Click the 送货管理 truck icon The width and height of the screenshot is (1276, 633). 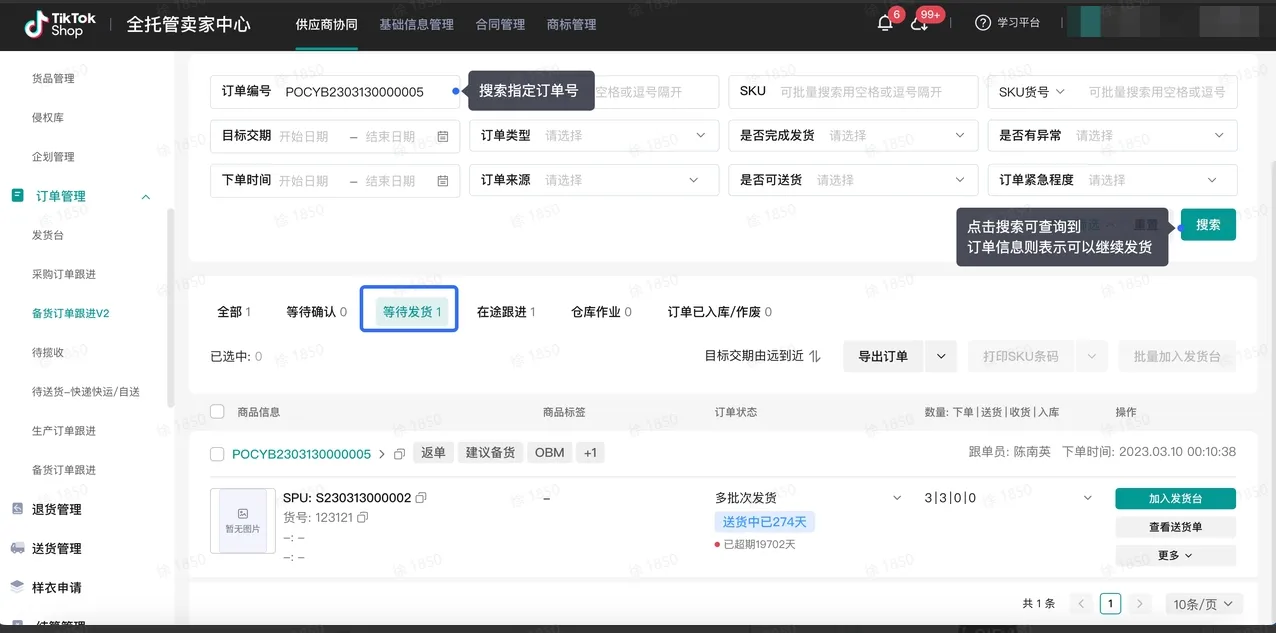tap(17, 548)
